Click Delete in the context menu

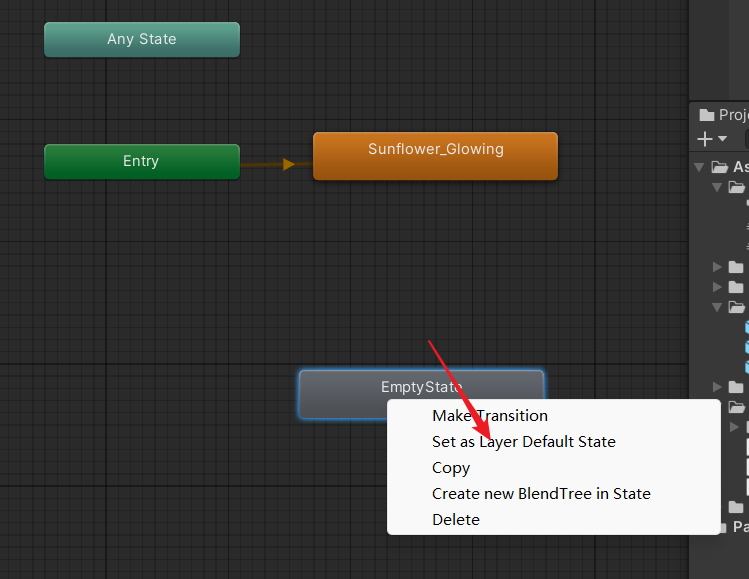tap(455, 519)
